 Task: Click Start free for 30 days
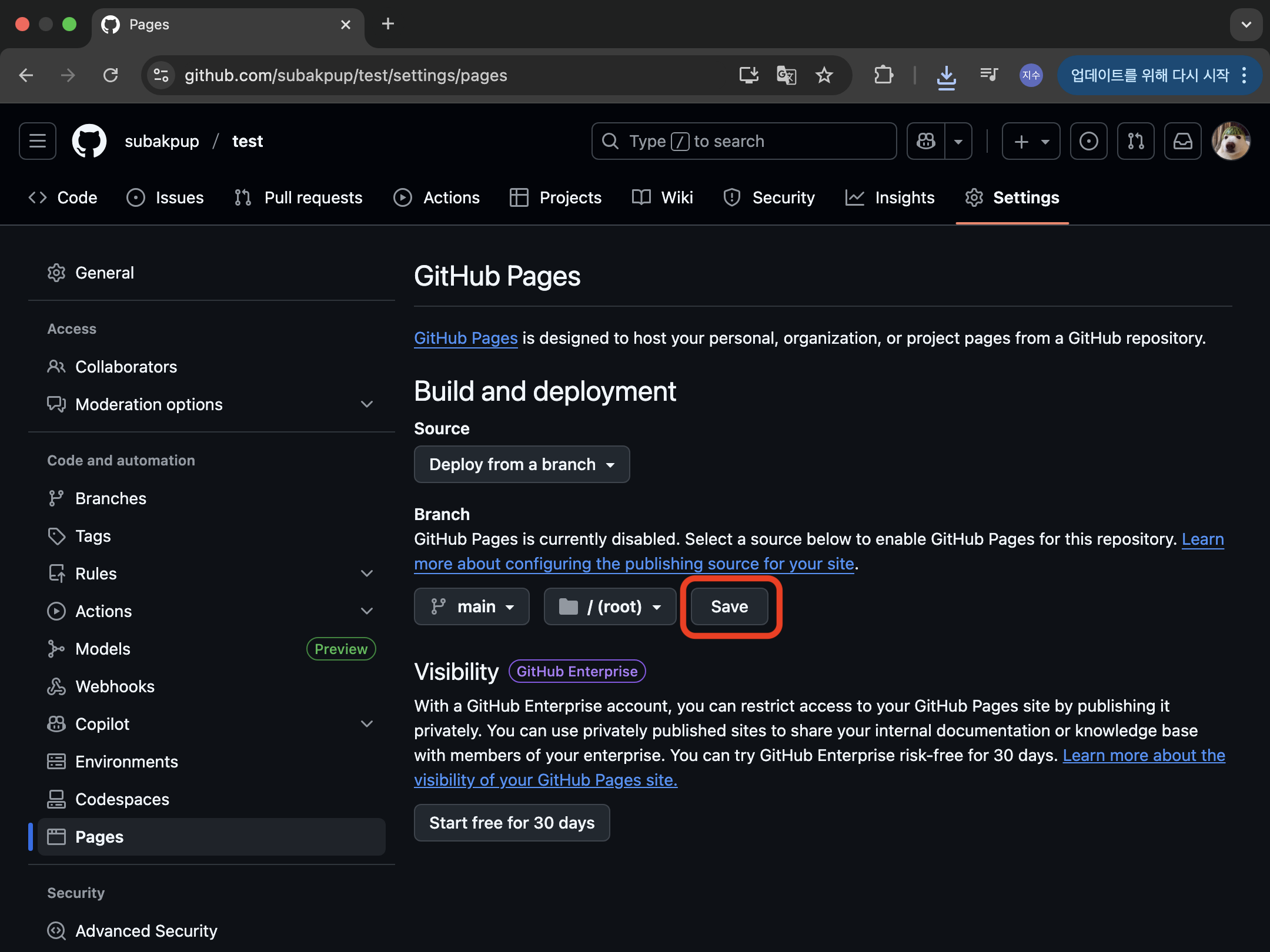[x=512, y=823]
